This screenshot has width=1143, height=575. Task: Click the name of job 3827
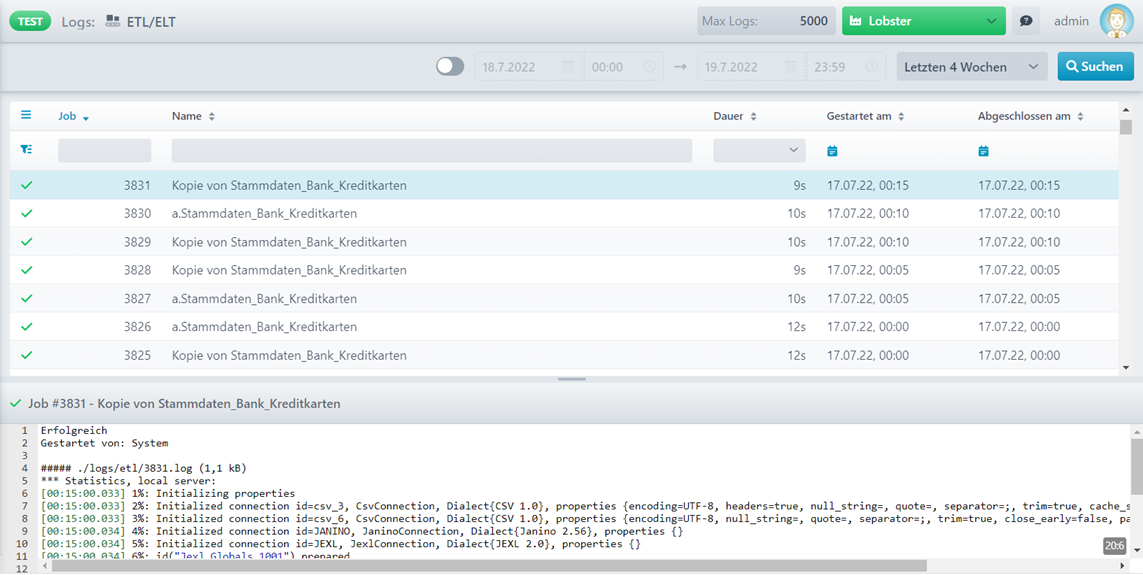(x=265, y=298)
